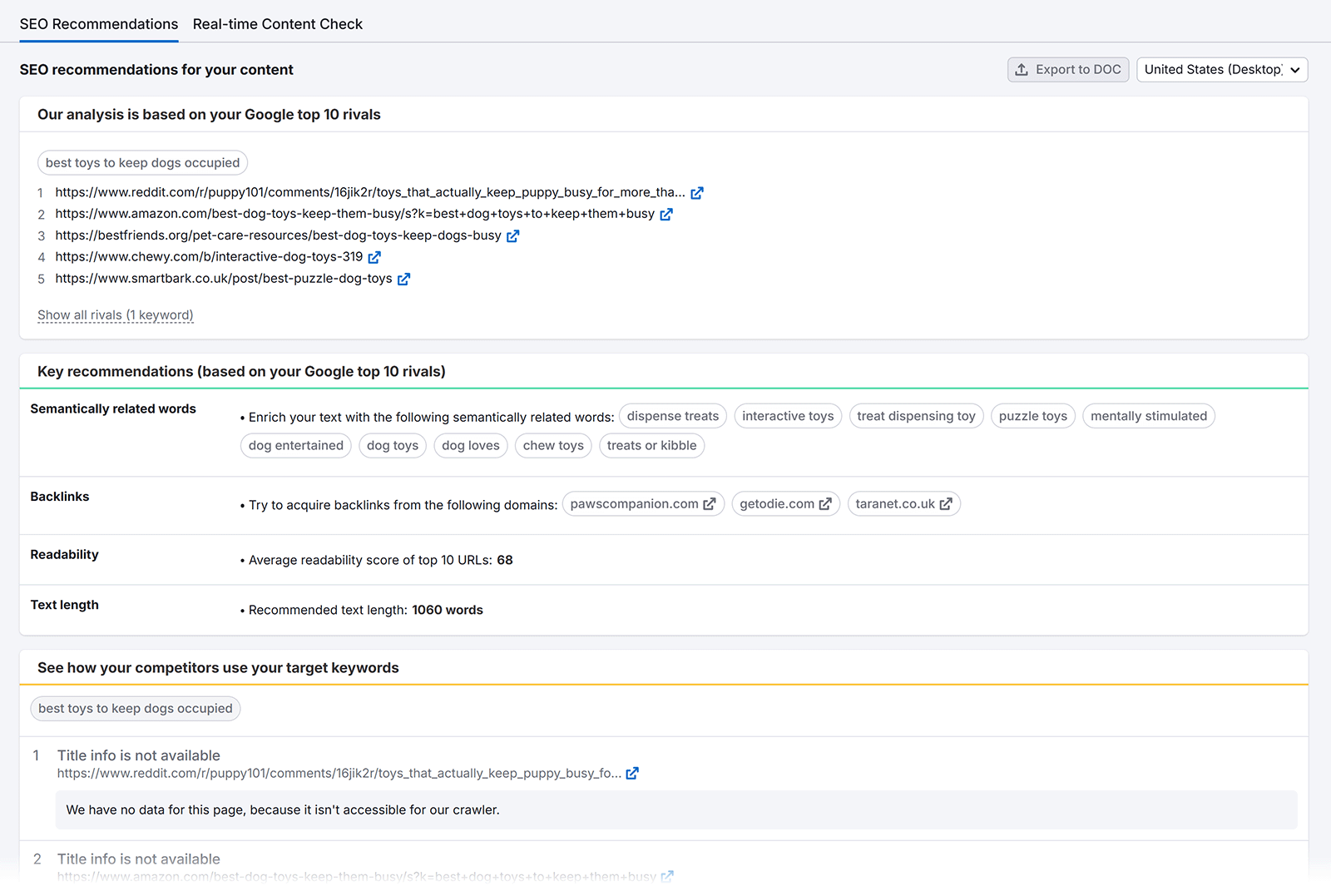Expand Show all rivals (1 keyword)
Screen dimensions: 1331x896
[x=115, y=314]
